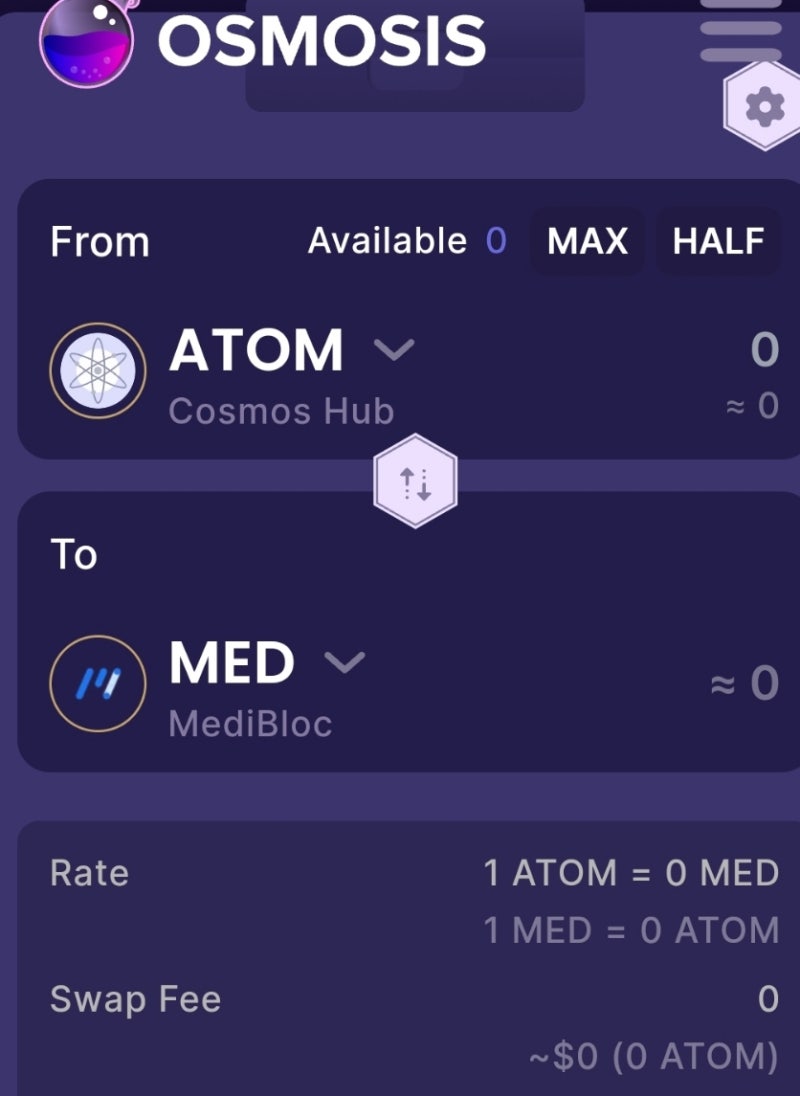This screenshot has height=1096, width=800.
Task: Click the MED token name
Action: 232,663
